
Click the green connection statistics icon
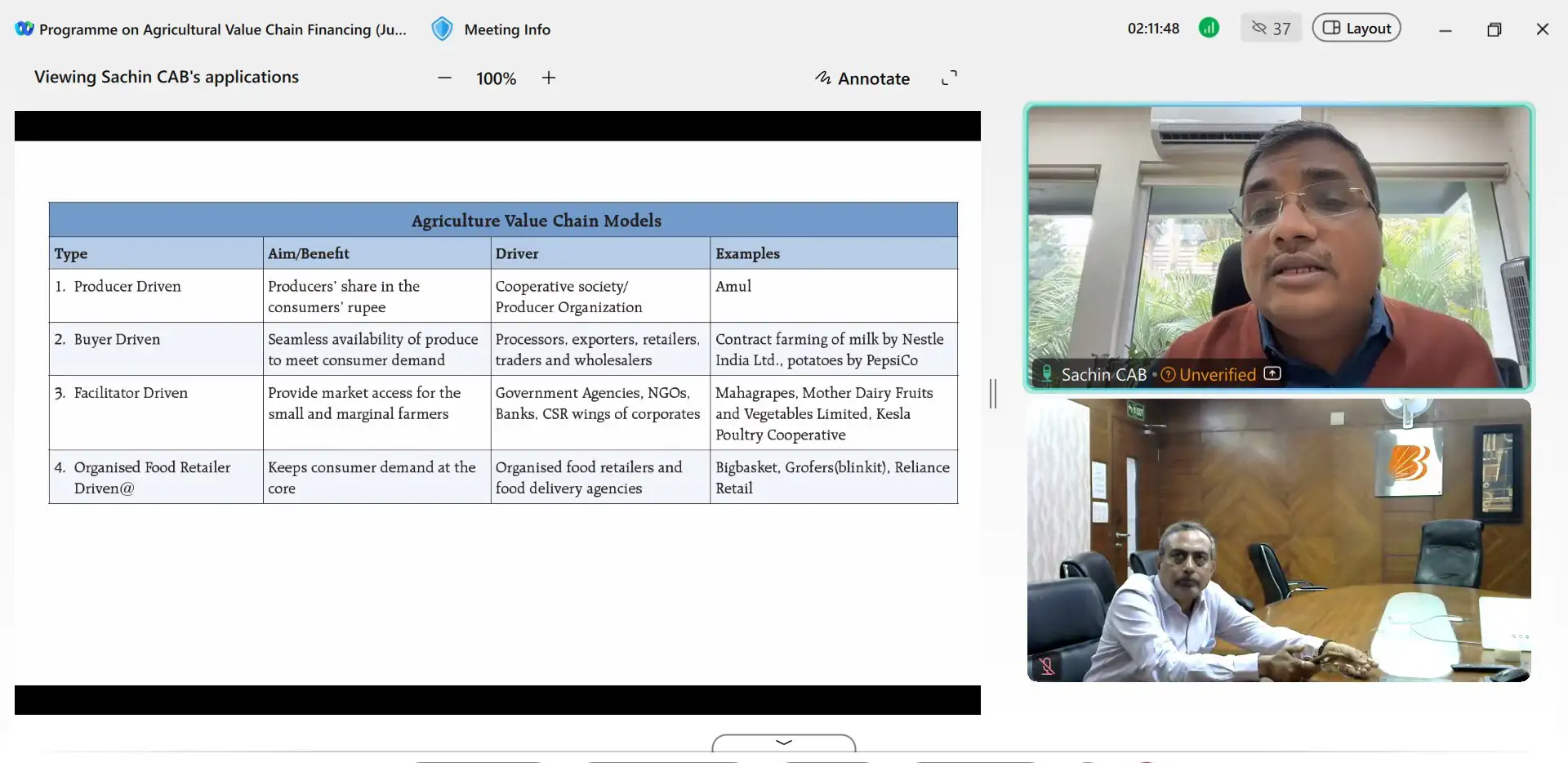pos(1209,28)
